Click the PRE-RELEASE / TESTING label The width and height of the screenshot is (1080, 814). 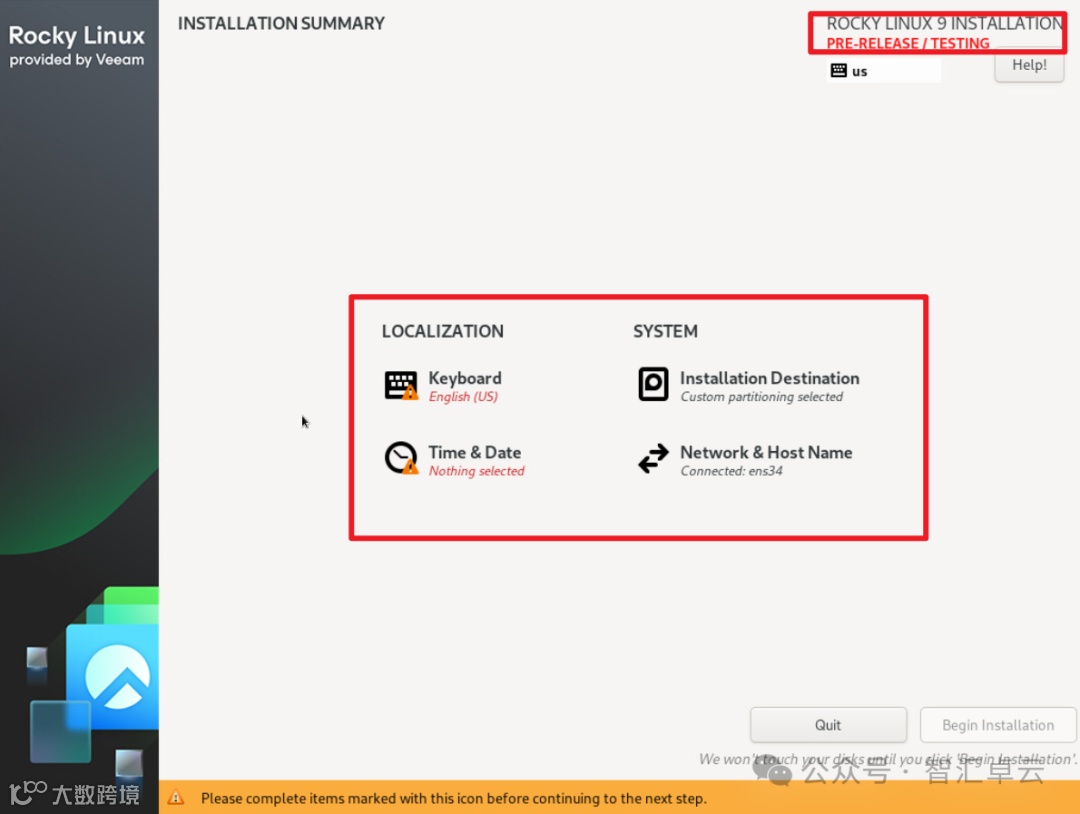(x=908, y=43)
